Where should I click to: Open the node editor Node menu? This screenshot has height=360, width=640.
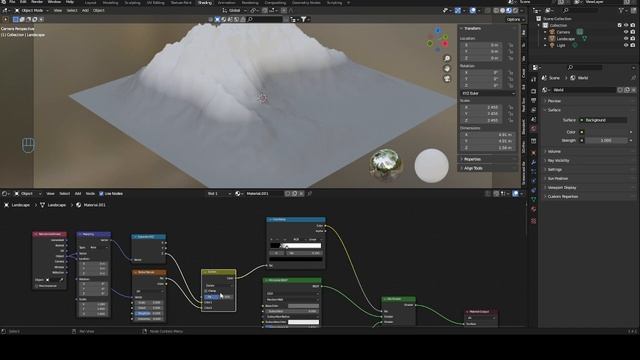click(90, 193)
